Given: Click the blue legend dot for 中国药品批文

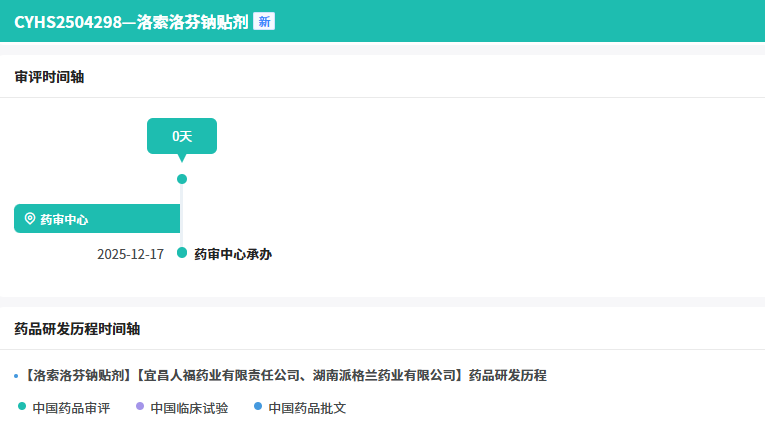Looking at the screenshot, I should click(x=258, y=407).
